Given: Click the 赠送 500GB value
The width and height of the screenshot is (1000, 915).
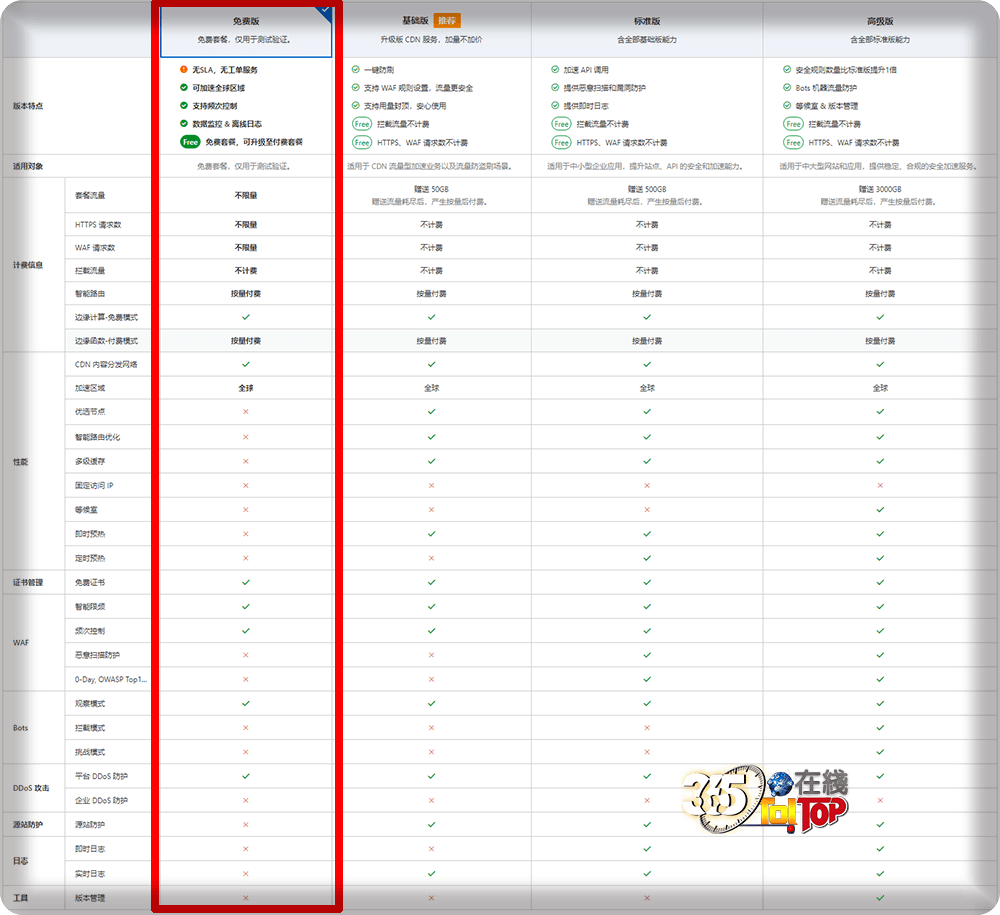Looking at the screenshot, I should tap(647, 189).
